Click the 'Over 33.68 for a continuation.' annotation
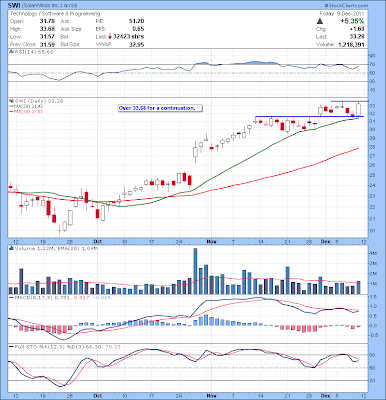The height and width of the screenshot is (400, 386). click(x=160, y=108)
